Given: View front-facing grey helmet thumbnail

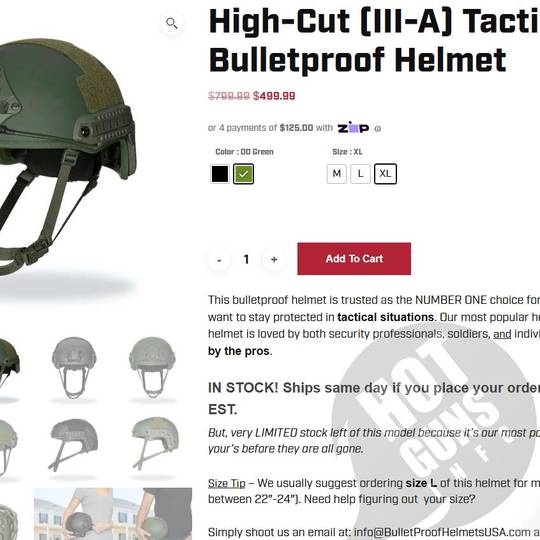Looking at the screenshot, I should (x=73, y=368).
